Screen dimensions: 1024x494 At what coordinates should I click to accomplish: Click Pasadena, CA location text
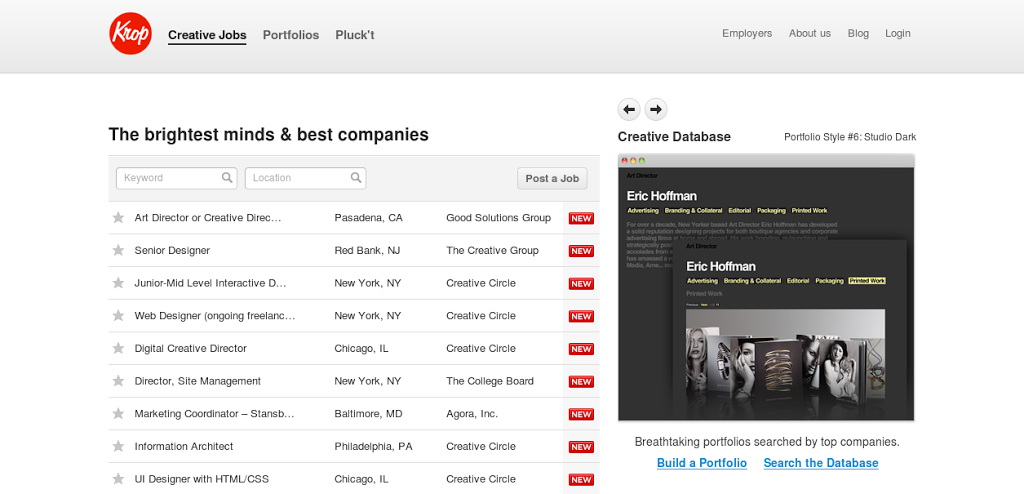[368, 218]
